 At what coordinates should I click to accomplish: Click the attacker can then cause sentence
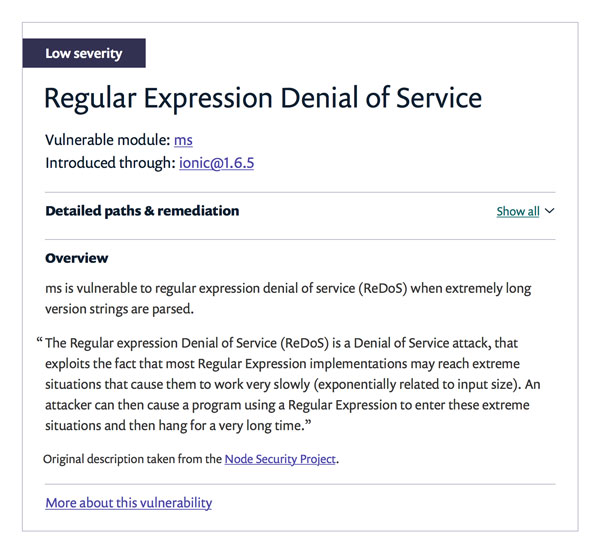point(287,415)
